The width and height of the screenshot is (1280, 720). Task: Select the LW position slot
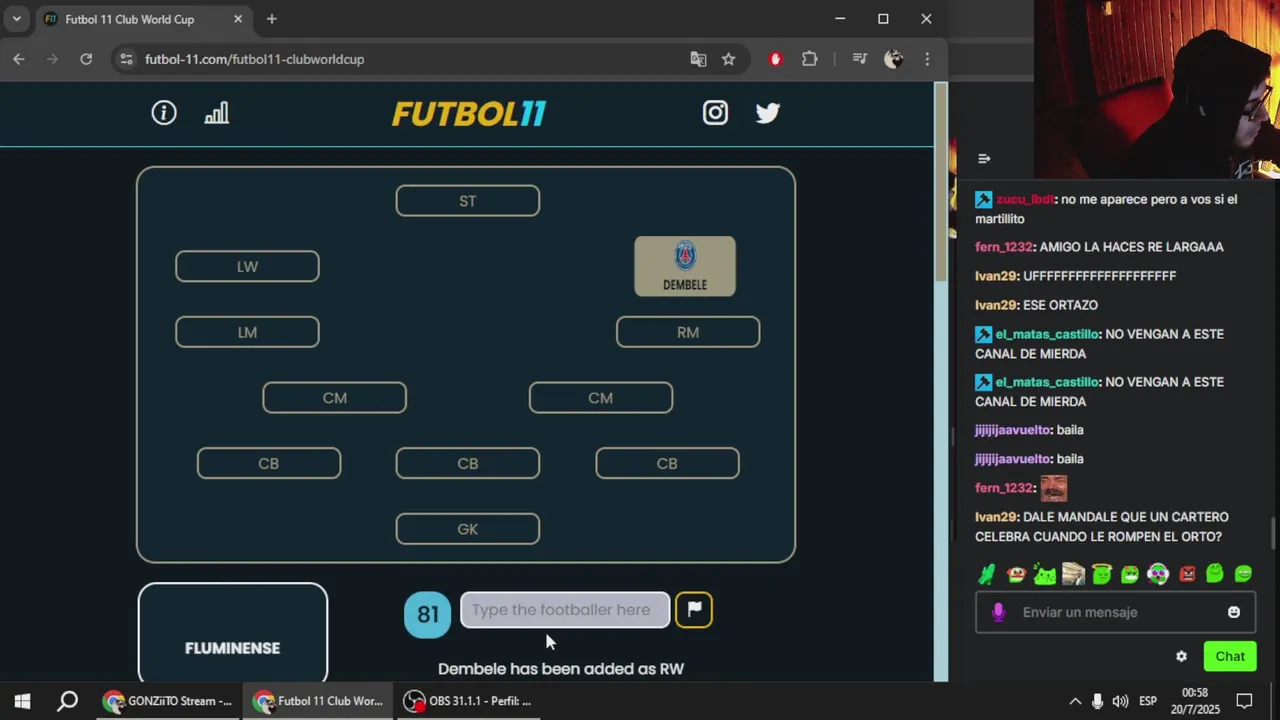(247, 267)
